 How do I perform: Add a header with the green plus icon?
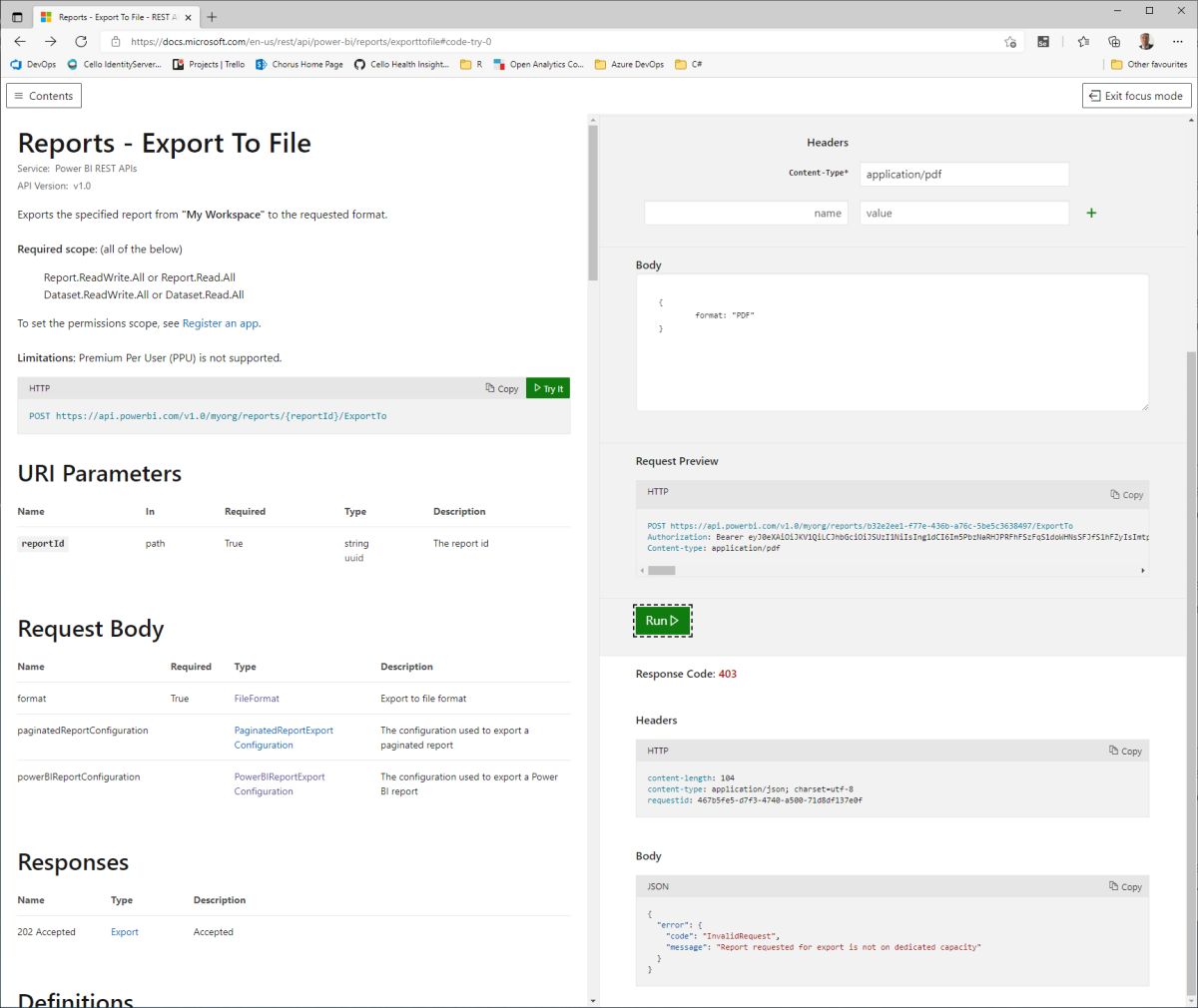(x=1091, y=213)
